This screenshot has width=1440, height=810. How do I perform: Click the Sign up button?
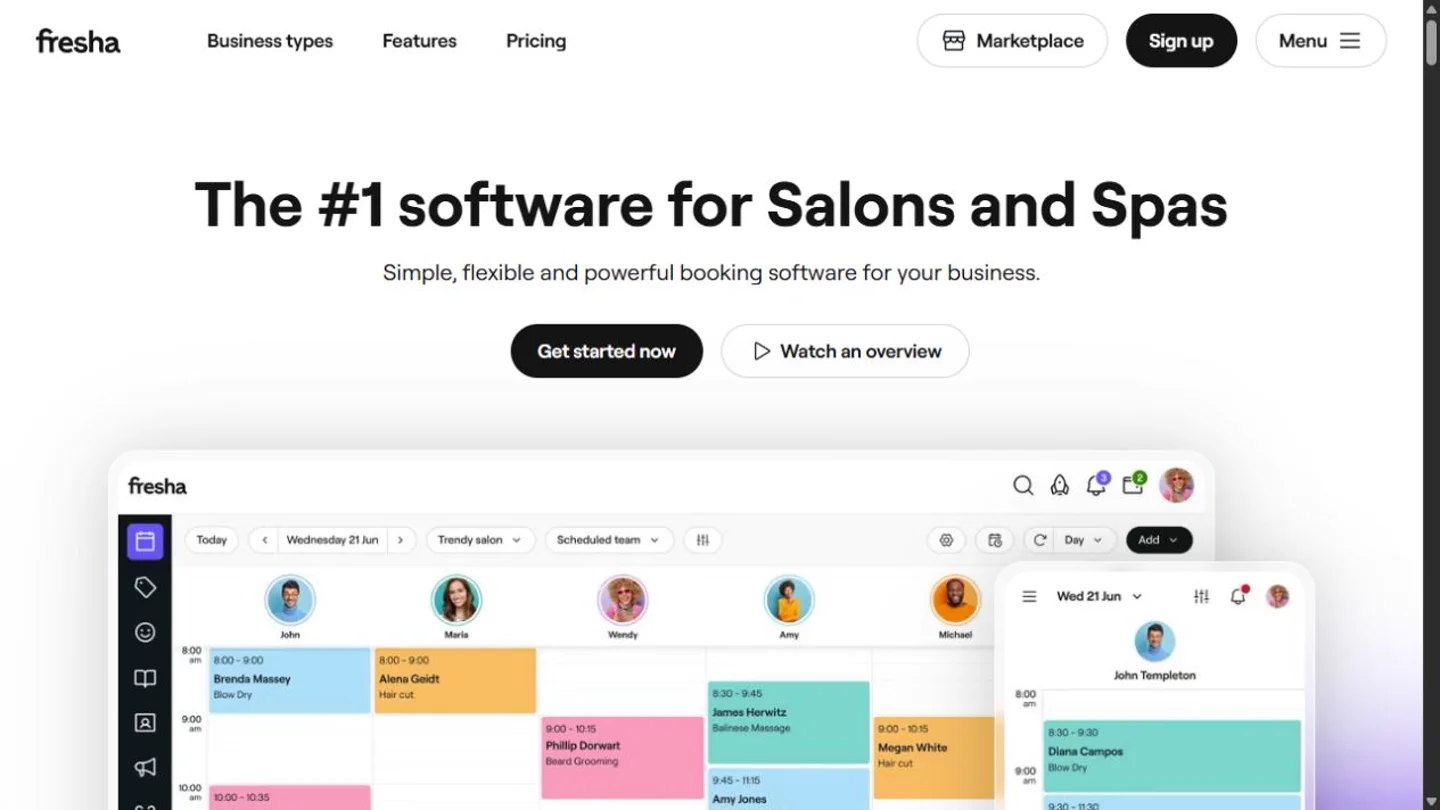pyautogui.click(x=1181, y=41)
